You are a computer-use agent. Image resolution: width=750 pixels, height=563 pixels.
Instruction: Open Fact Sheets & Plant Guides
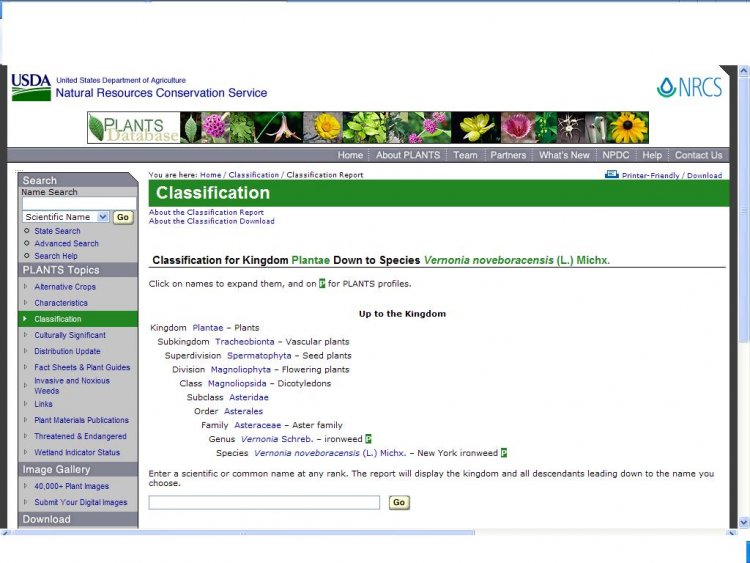pyautogui.click(x=82, y=367)
